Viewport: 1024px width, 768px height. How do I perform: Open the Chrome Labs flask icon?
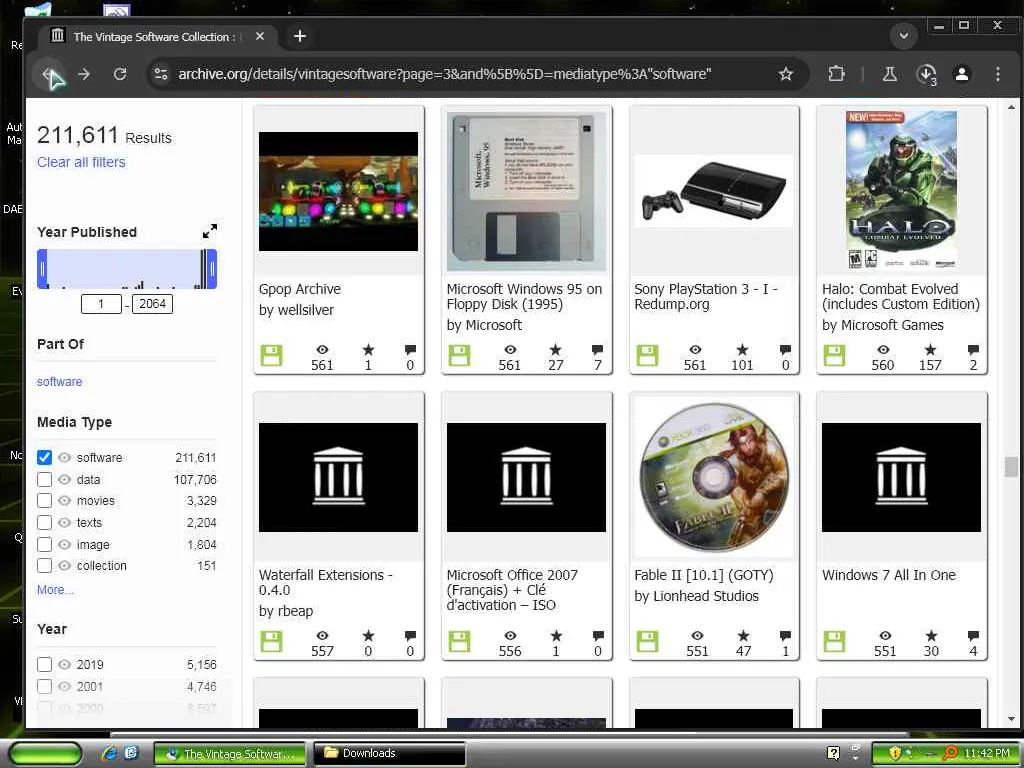coord(889,74)
